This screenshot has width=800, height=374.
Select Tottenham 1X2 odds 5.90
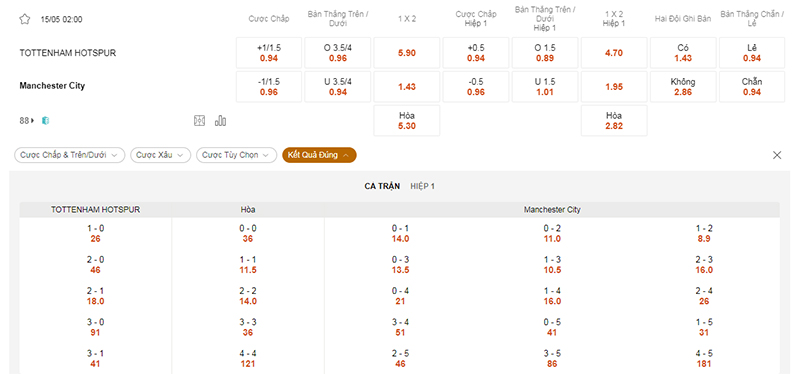[407, 53]
